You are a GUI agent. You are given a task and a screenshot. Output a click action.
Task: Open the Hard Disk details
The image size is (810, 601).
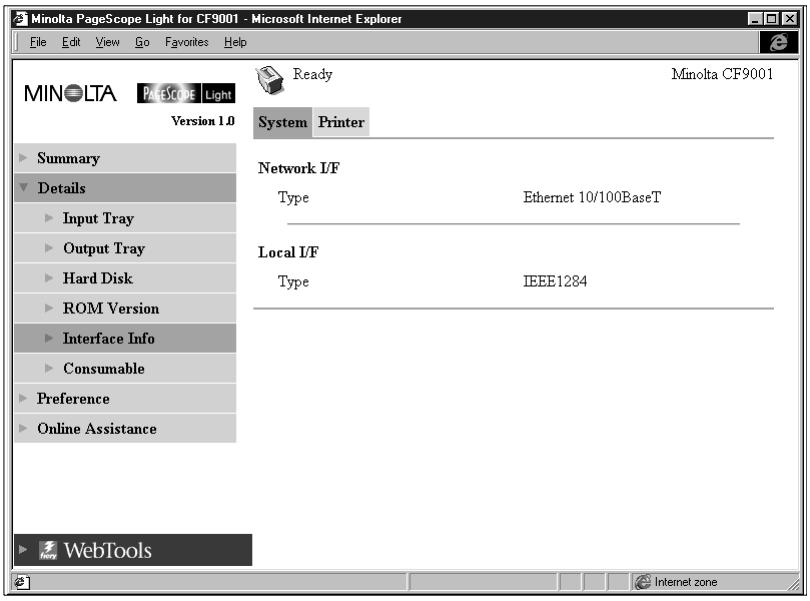125,278
